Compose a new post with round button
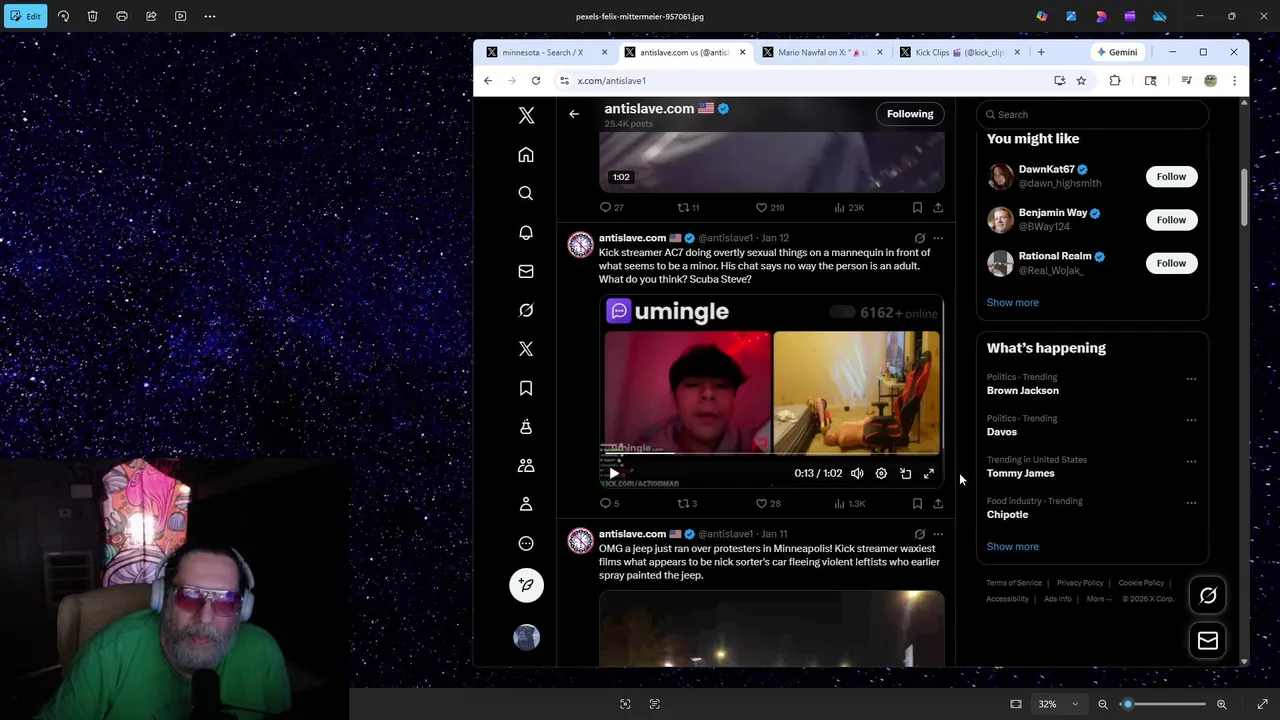Image resolution: width=1280 pixels, height=720 pixels. pyautogui.click(x=526, y=585)
